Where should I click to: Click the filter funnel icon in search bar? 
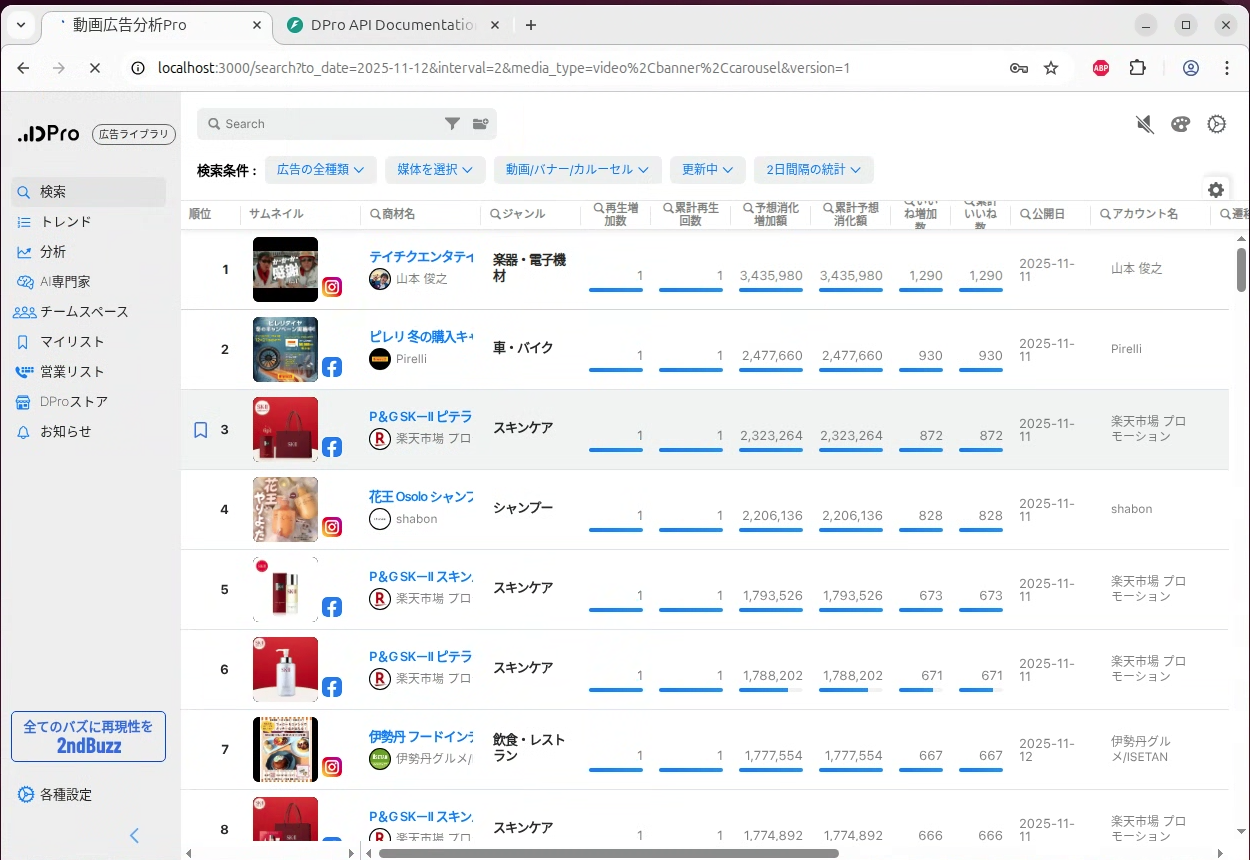point(452,124)
